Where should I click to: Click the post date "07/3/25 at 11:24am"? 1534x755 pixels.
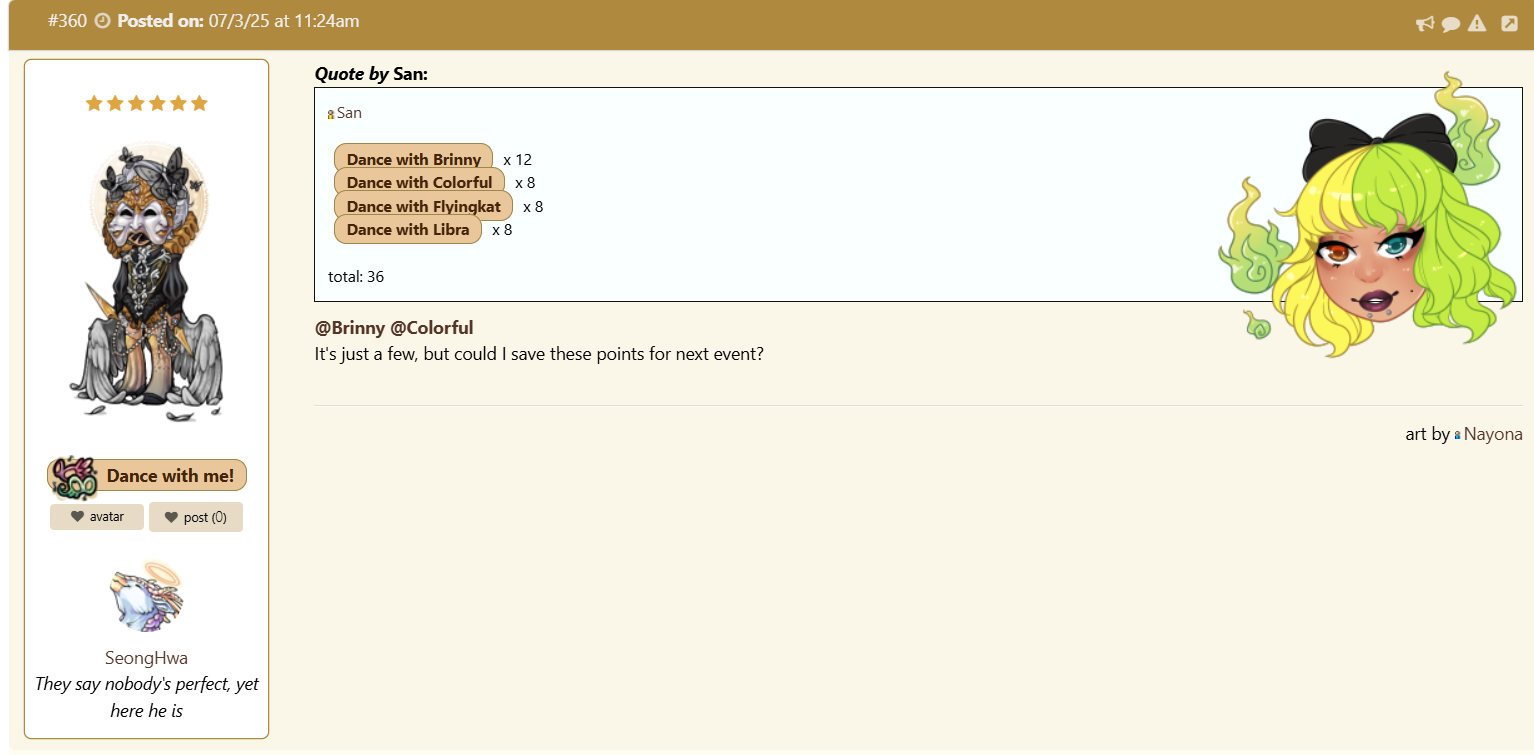point(284,21)
